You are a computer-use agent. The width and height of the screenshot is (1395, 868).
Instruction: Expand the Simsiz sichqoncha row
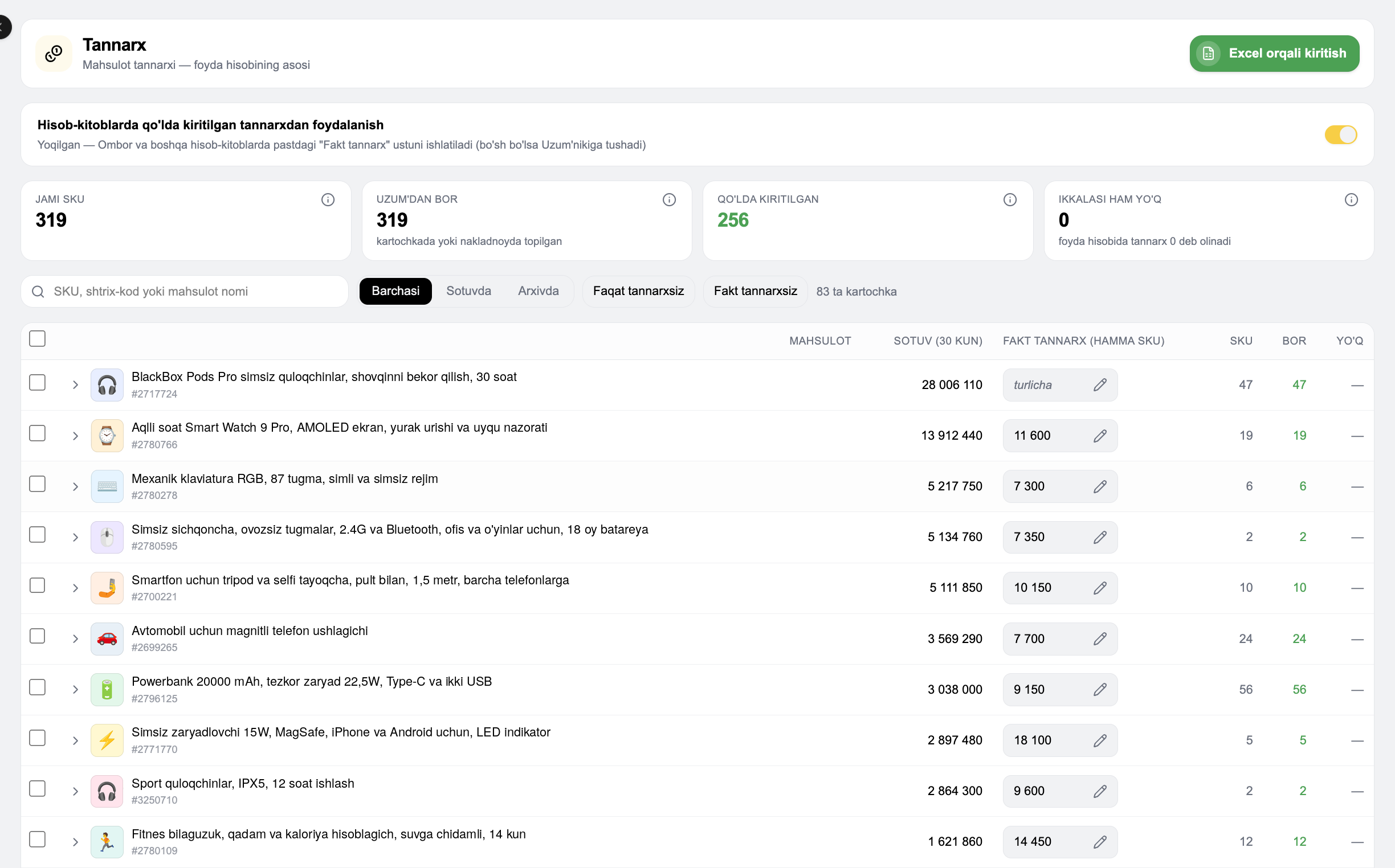(75, 537)
